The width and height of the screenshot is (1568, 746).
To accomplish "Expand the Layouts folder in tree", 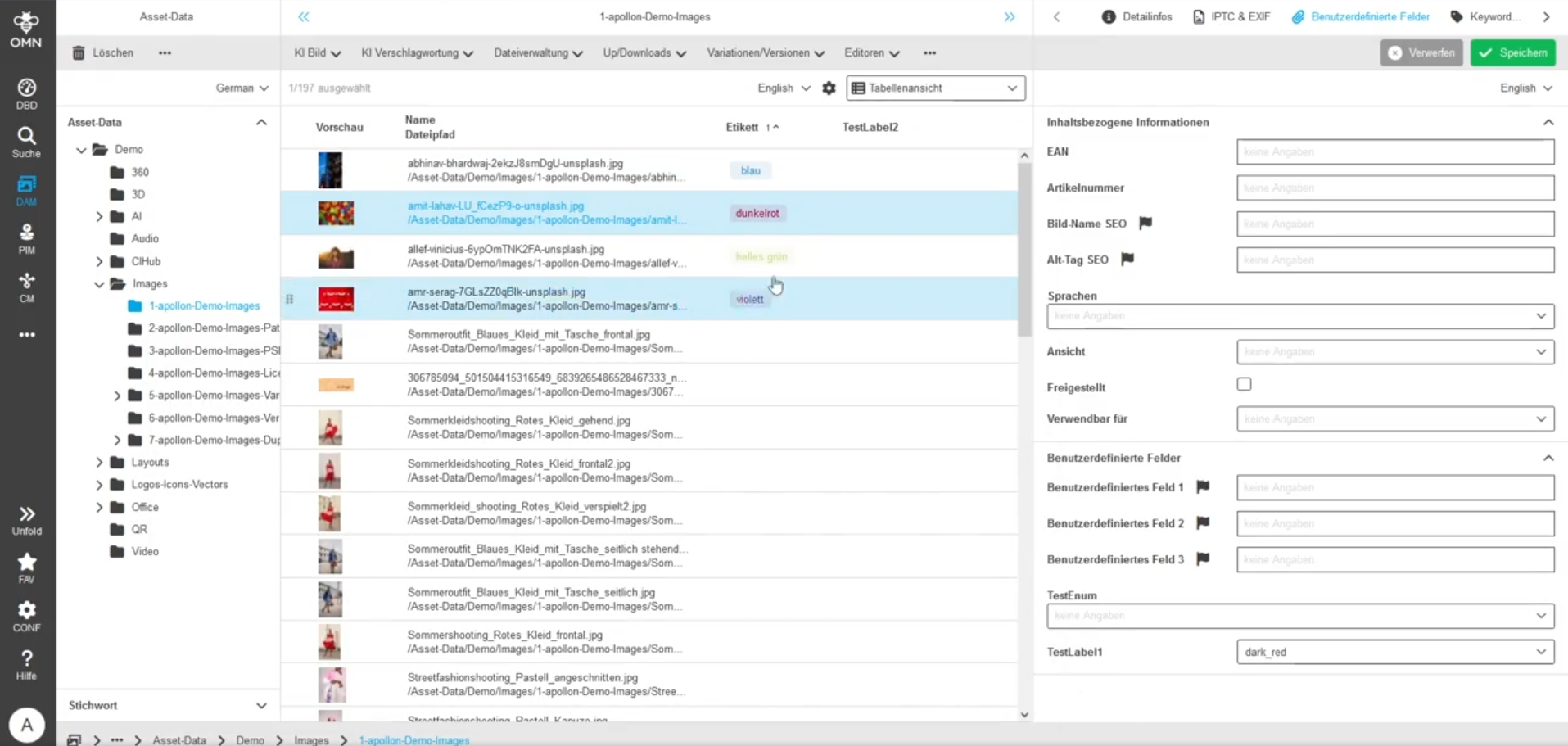I will tap(99, 463).
